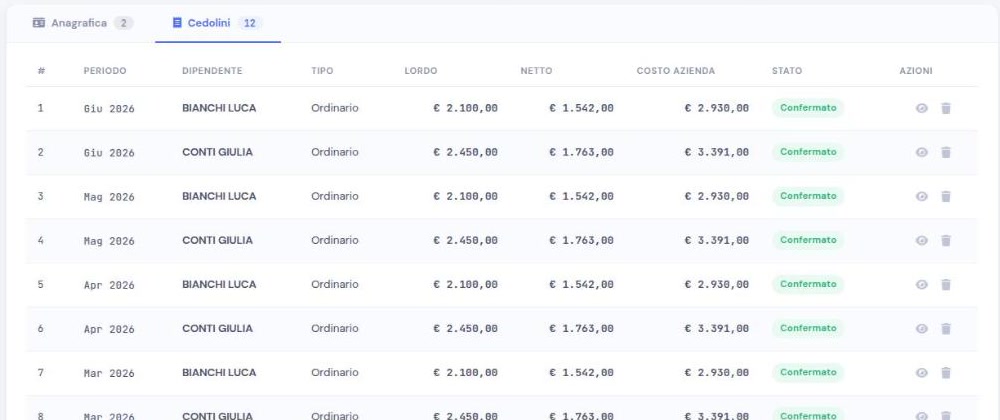Open eye icon for Conti Giulia Giu 2026
The height and width of the screenshot is (420, 1000).
922,152
